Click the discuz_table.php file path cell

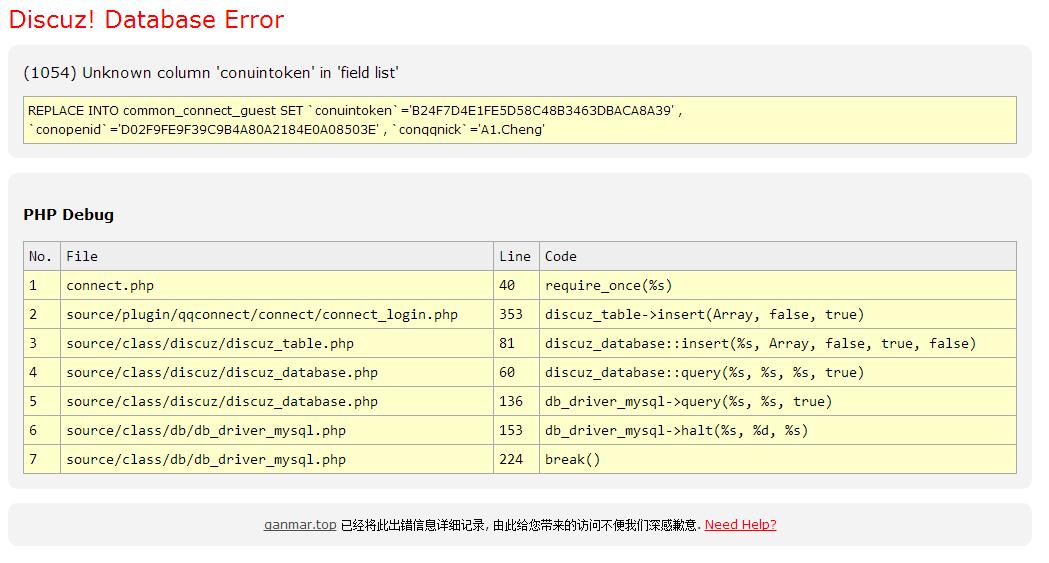(x=210, y=343)
